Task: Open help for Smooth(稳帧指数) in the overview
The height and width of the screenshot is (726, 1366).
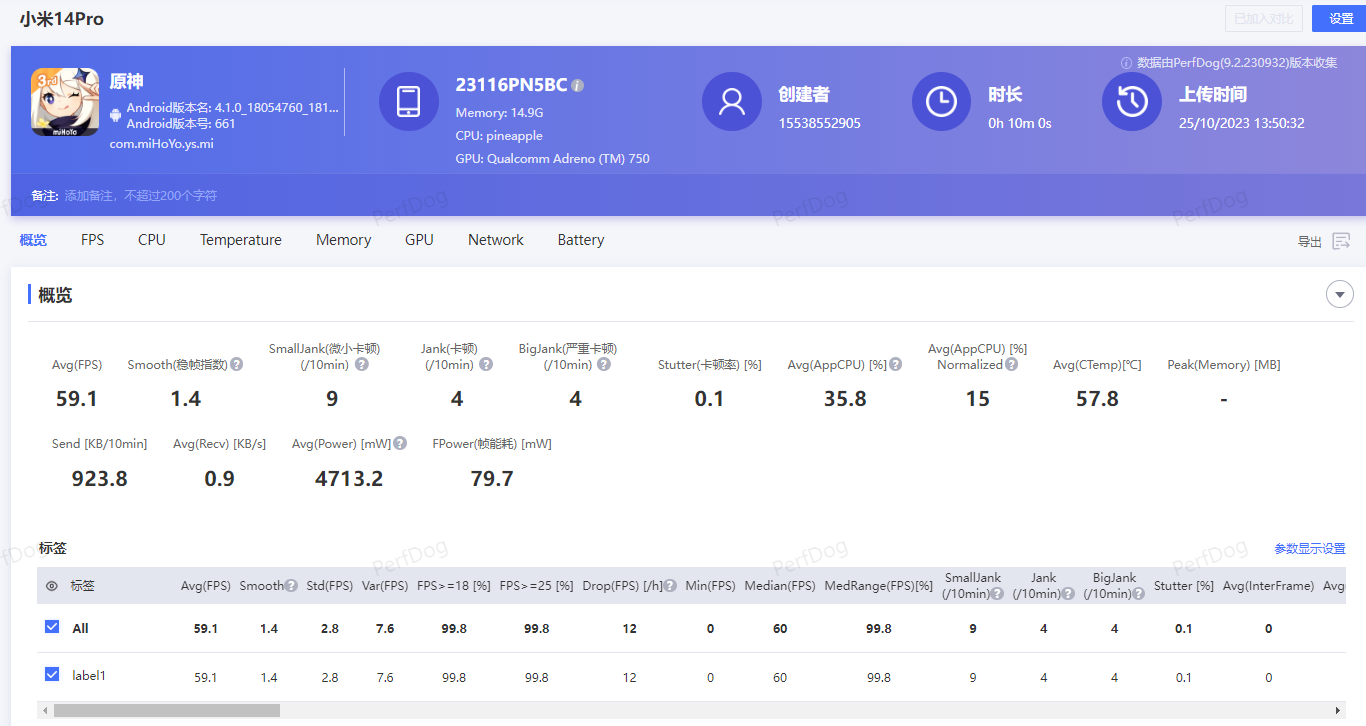Action: pyautogui.click(x=237, y=365)
